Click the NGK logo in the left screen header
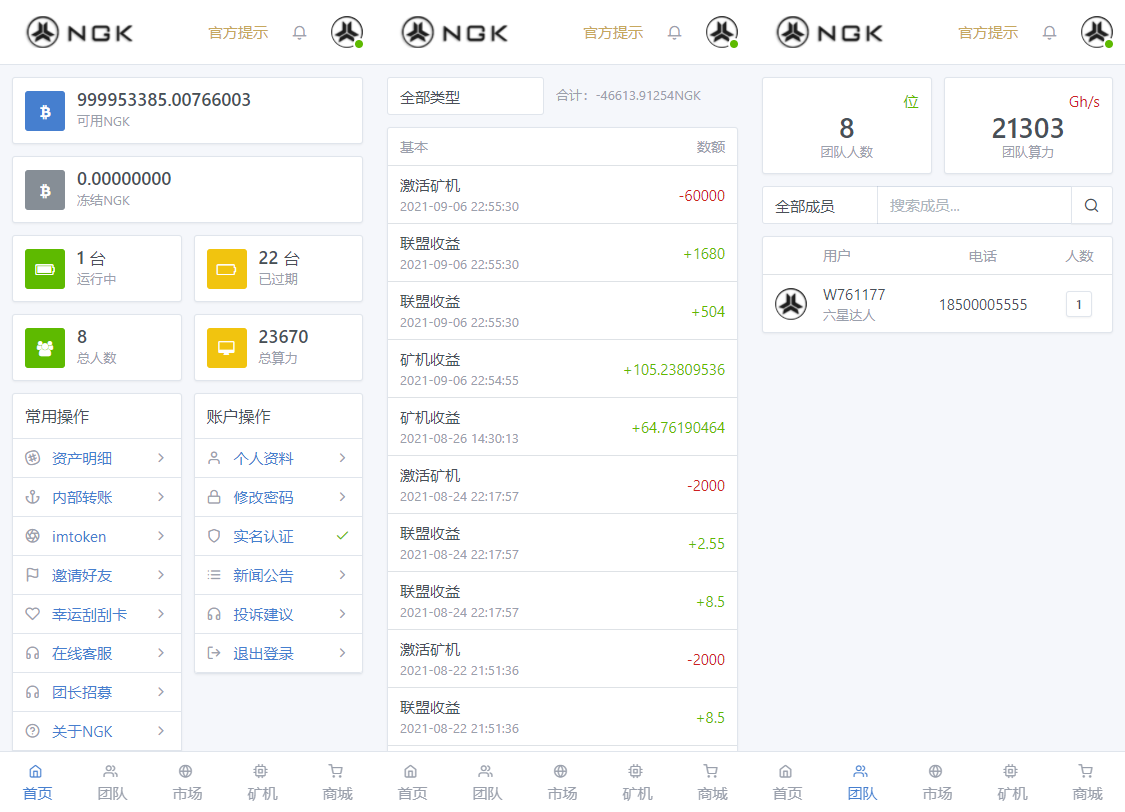The height and width of the screenshot is (812, 1125). tap(79, 32)
